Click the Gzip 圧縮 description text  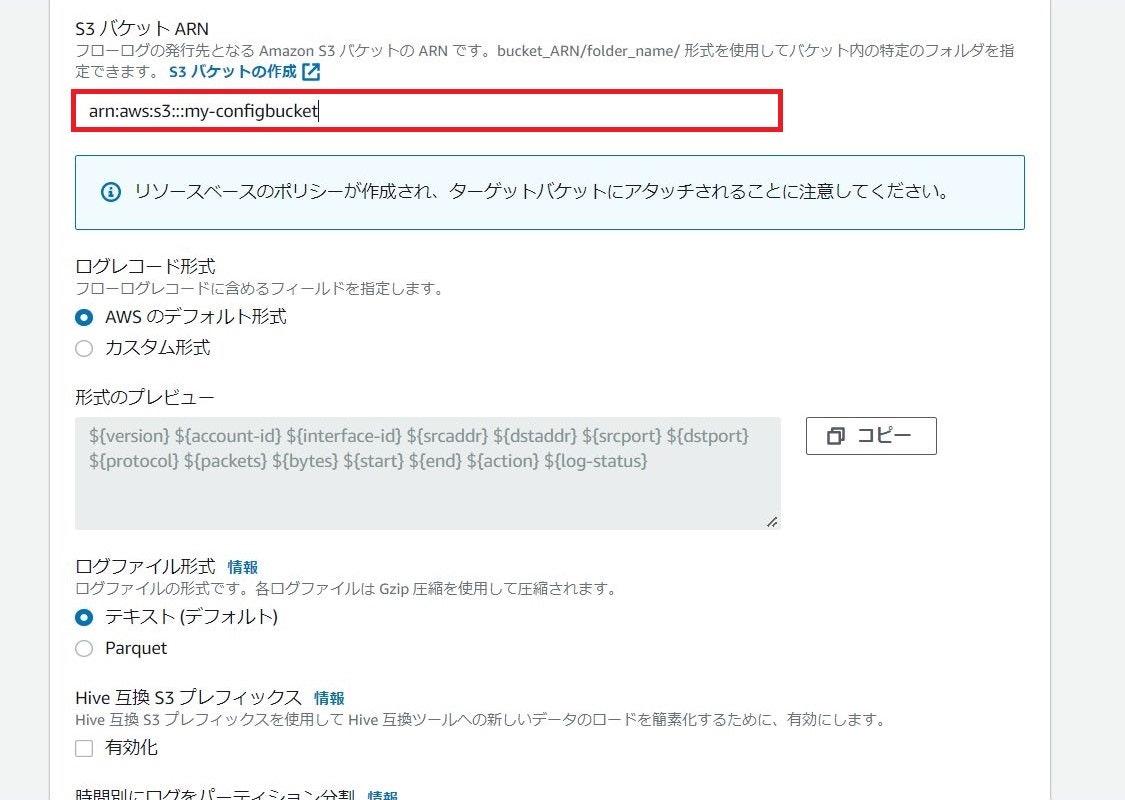click(x=346, y=589)
